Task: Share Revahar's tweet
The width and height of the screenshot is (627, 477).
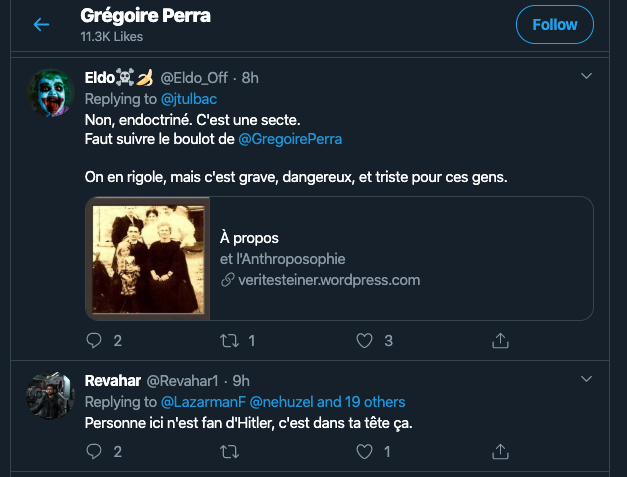Action: click(x=500, y=452)
